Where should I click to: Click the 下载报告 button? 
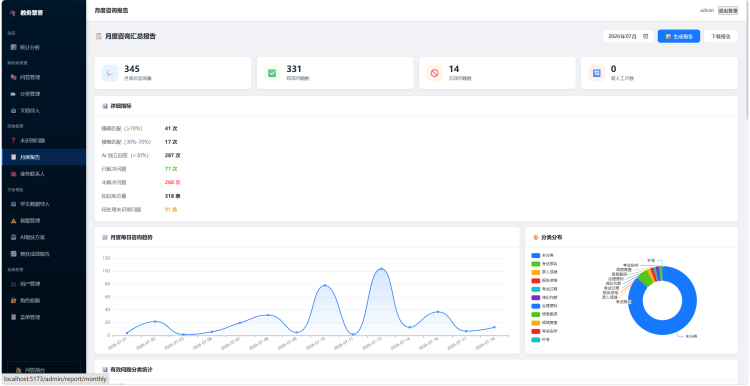[720, 36]
